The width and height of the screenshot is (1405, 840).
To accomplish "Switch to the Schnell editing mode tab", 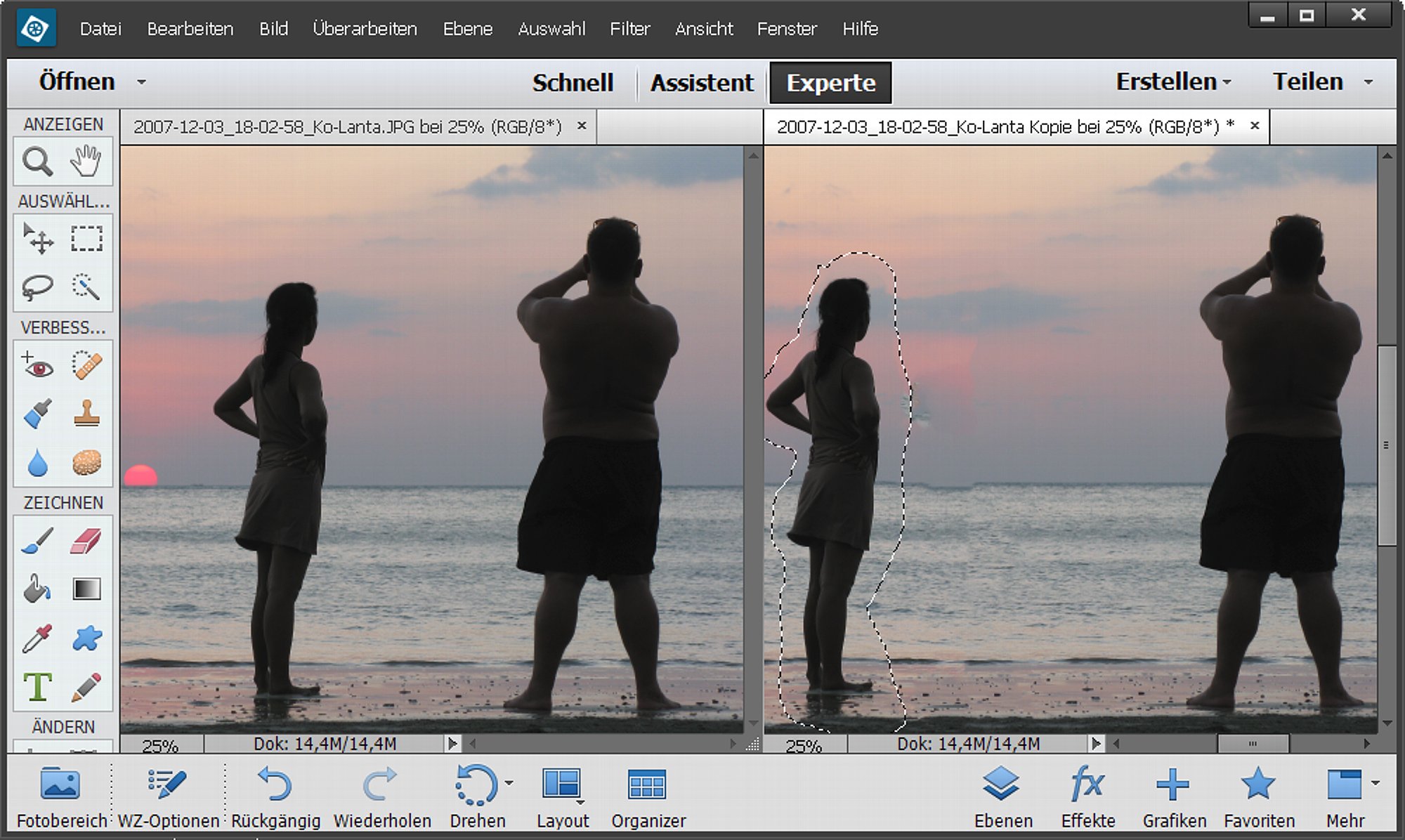I will (x=573, y=83).
